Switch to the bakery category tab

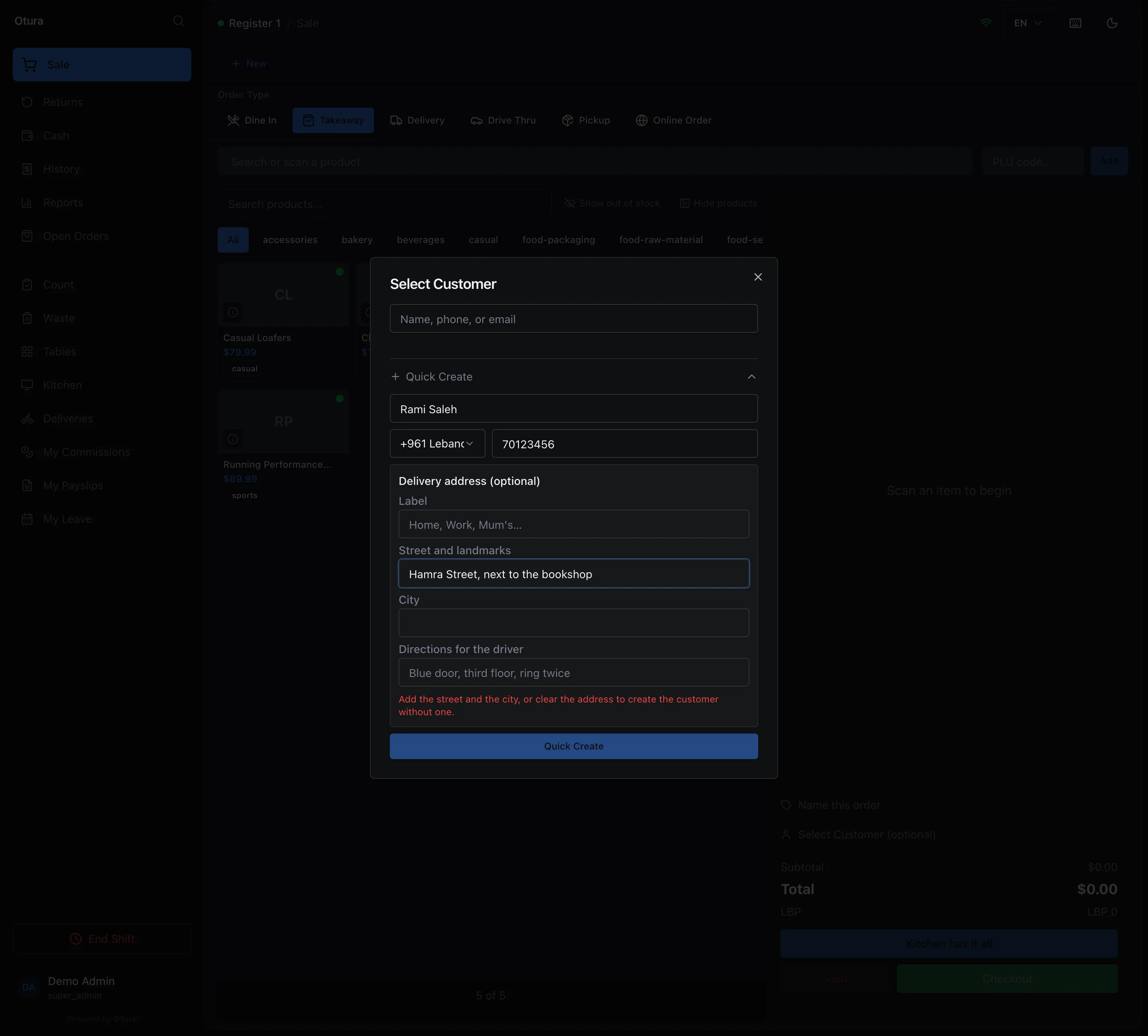pyautogui.click(x=357, y=239)
